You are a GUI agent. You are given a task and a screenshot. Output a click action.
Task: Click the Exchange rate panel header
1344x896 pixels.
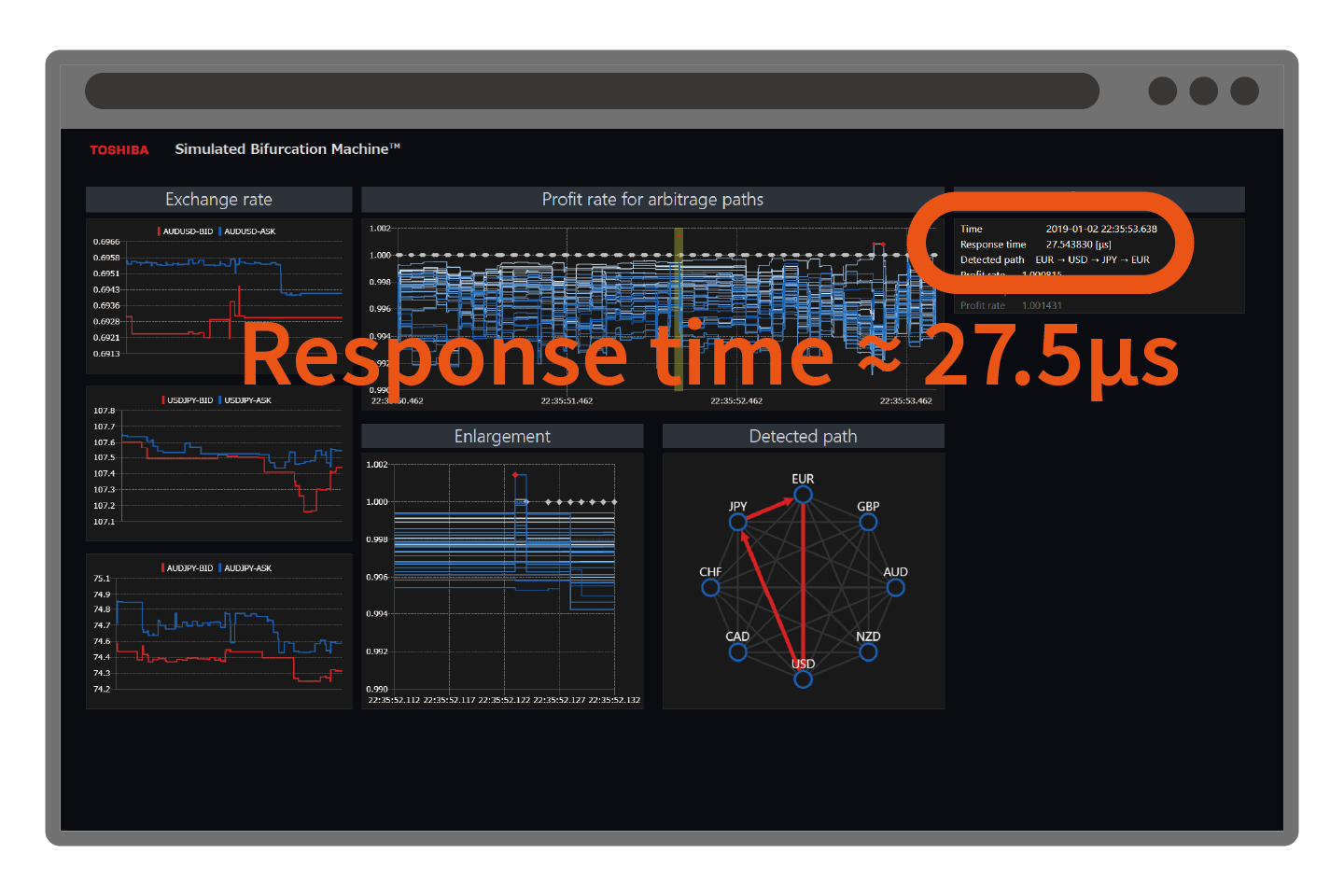tap(218, 199)
